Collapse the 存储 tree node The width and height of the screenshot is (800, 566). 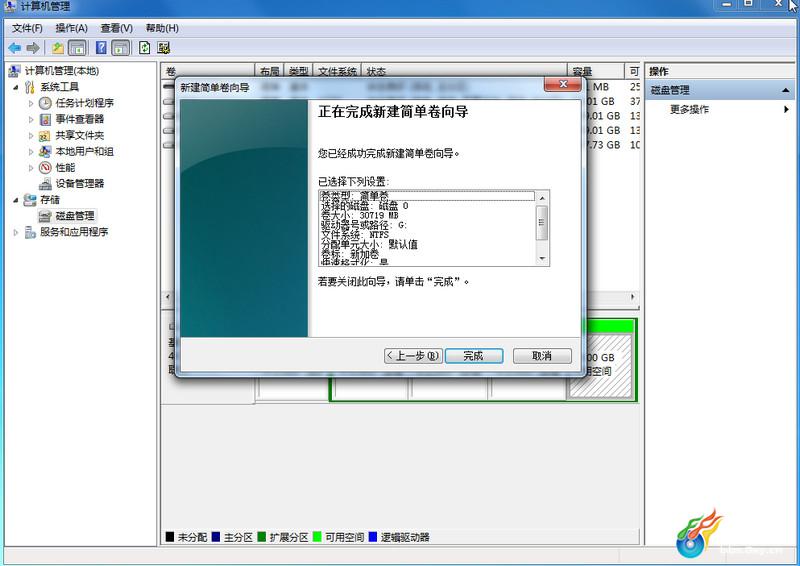16,200
